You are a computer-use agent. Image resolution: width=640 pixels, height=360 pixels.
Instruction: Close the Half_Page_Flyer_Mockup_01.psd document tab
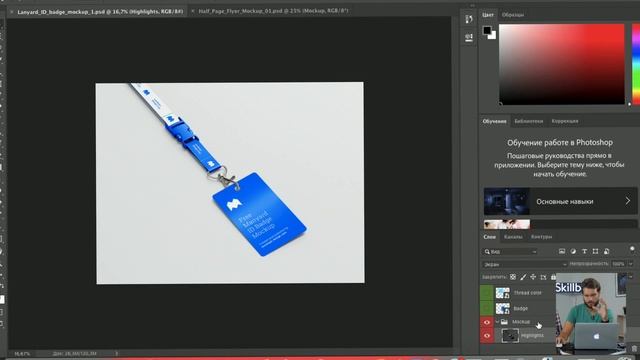(193, 11)
